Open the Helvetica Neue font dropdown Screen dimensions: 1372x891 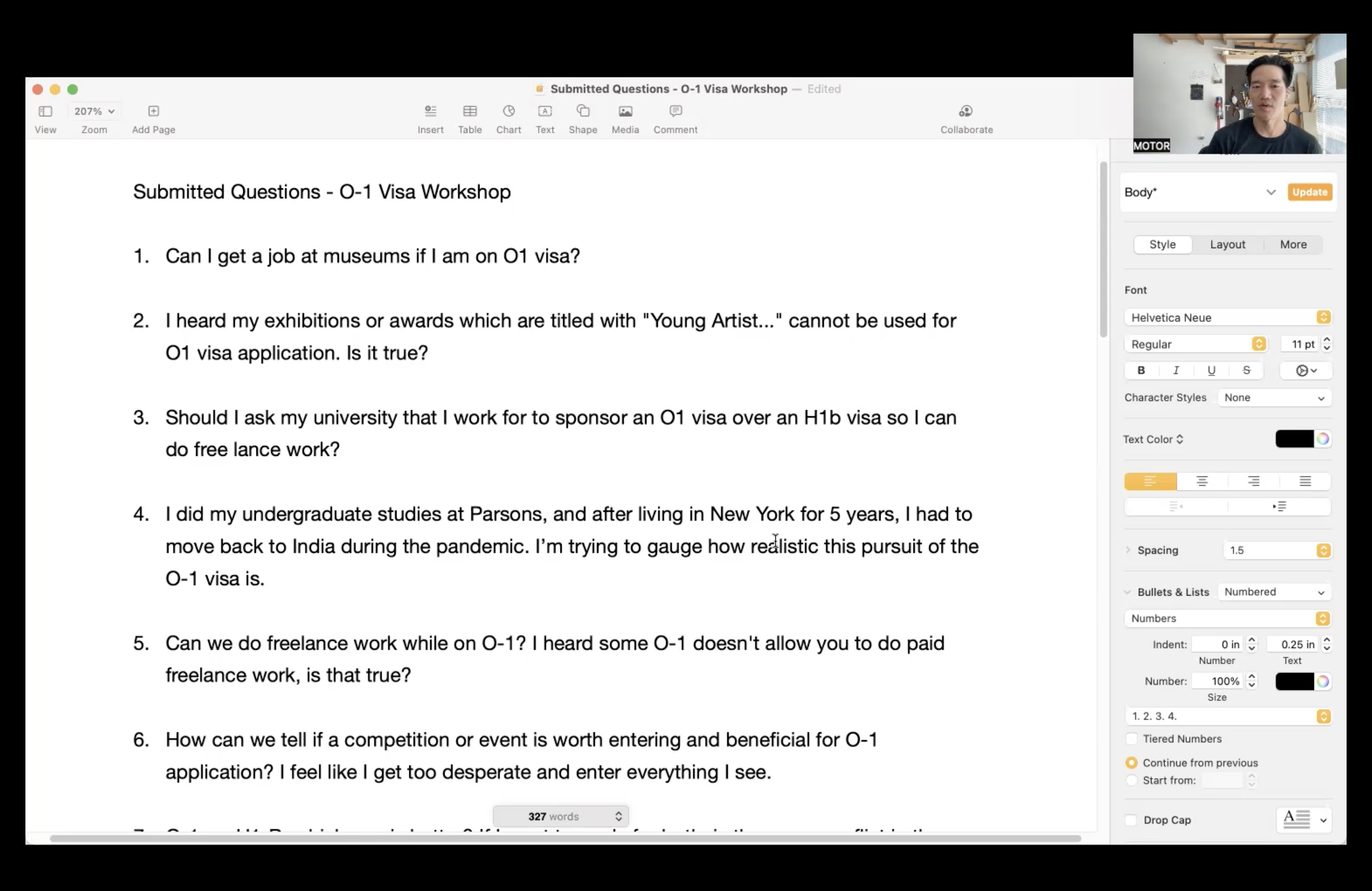[x=1228, y=318]
